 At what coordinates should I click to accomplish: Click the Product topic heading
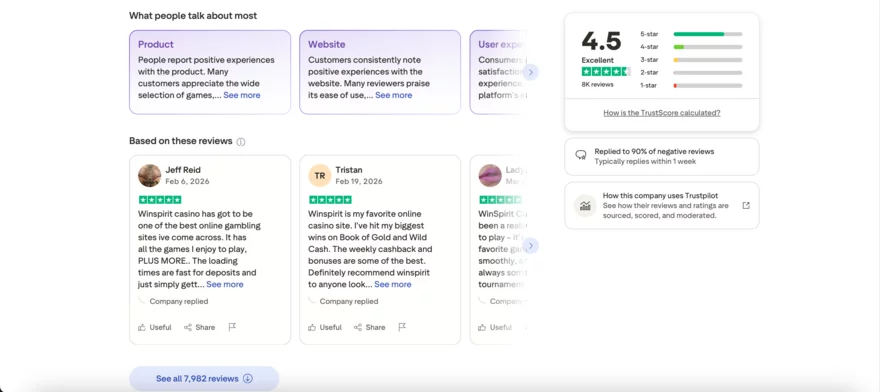[x=156, y=44]
